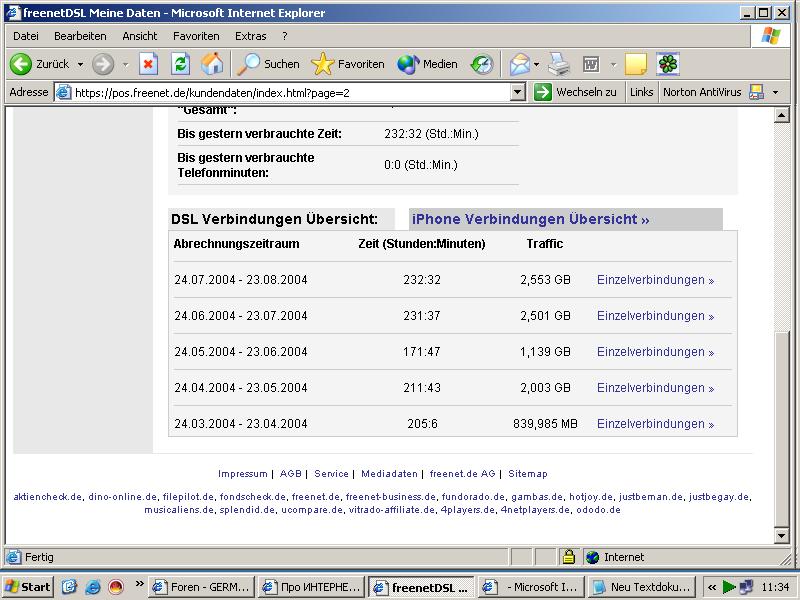Click the scroll down arrow of page scrollbar

(782, 535)
